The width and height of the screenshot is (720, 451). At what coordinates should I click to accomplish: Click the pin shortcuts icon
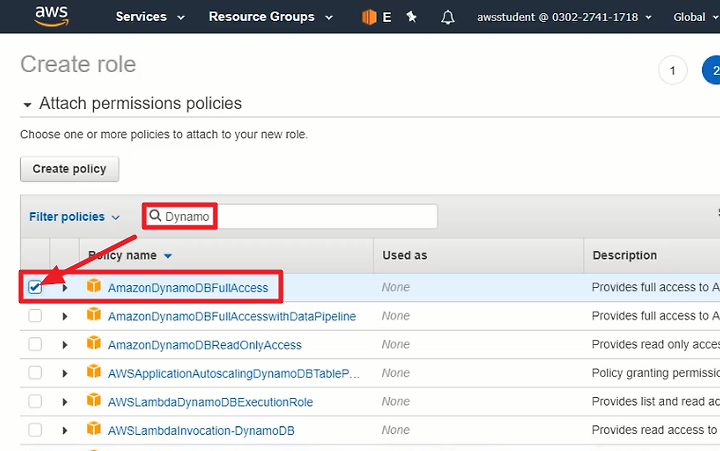tap(411, 17)
